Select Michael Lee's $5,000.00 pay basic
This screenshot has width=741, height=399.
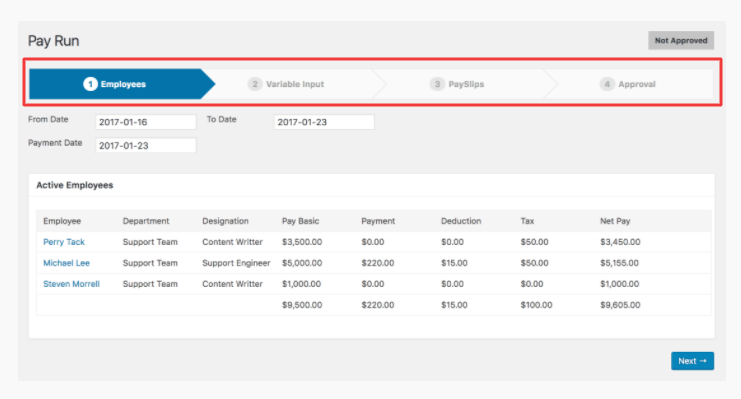[302, 263]
